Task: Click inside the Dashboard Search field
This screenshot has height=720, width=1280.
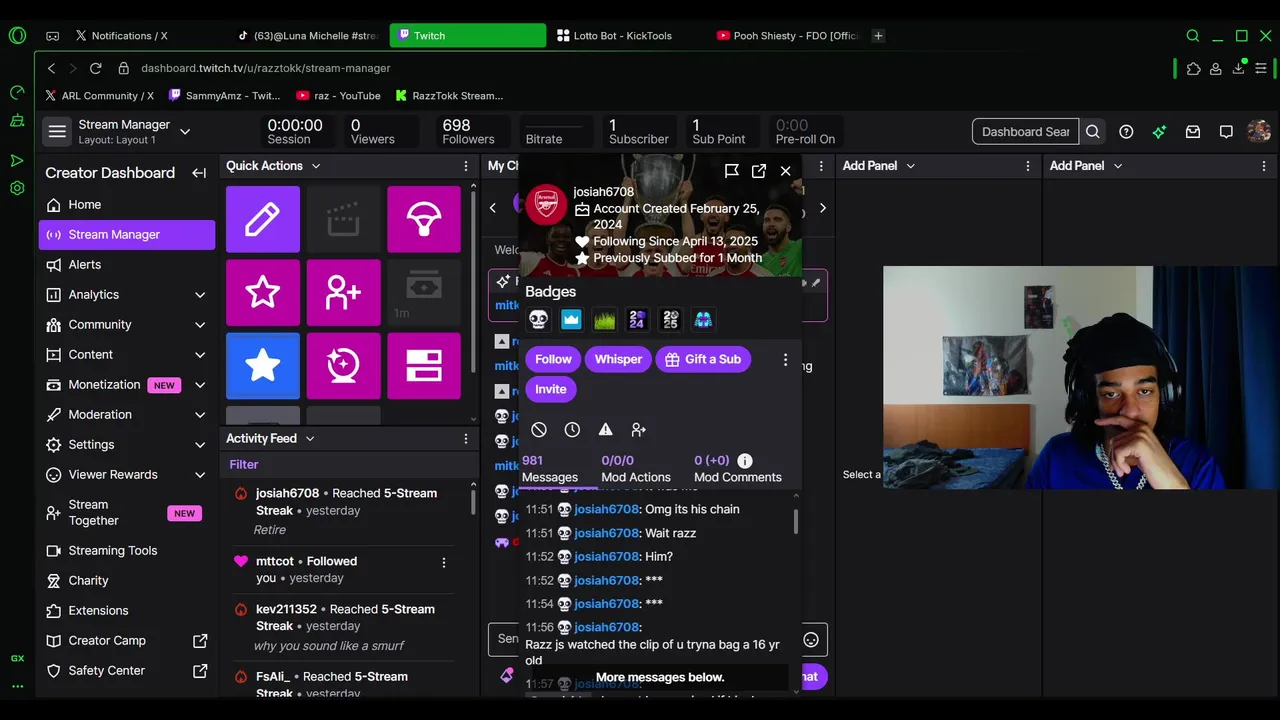Action: pyautogui.click(x=1026, y=132)
